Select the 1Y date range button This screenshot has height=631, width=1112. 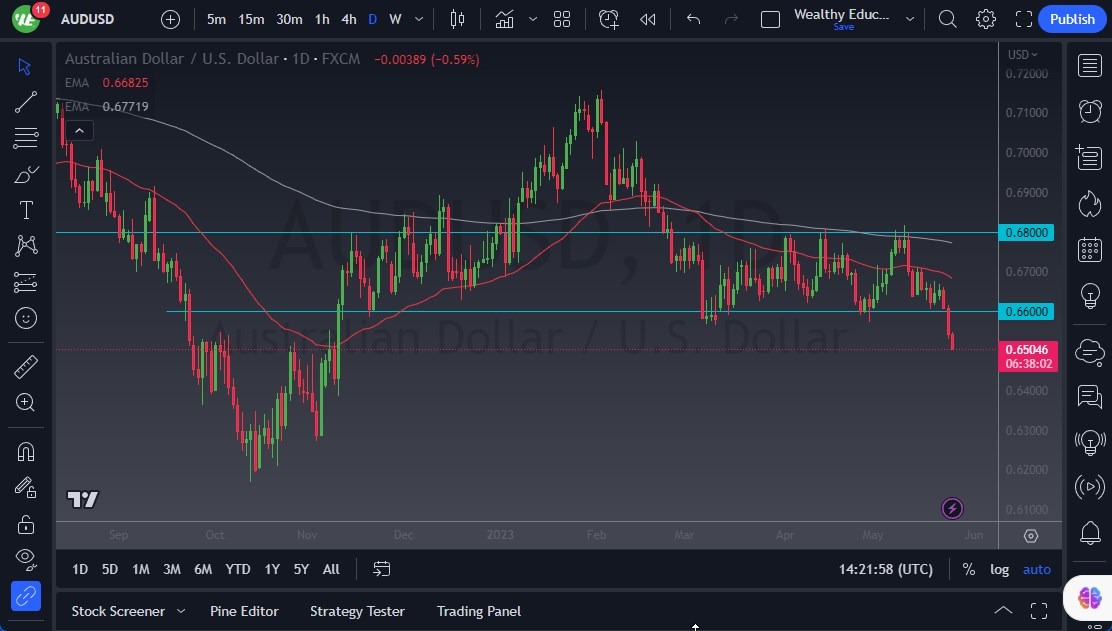[272, 569]
